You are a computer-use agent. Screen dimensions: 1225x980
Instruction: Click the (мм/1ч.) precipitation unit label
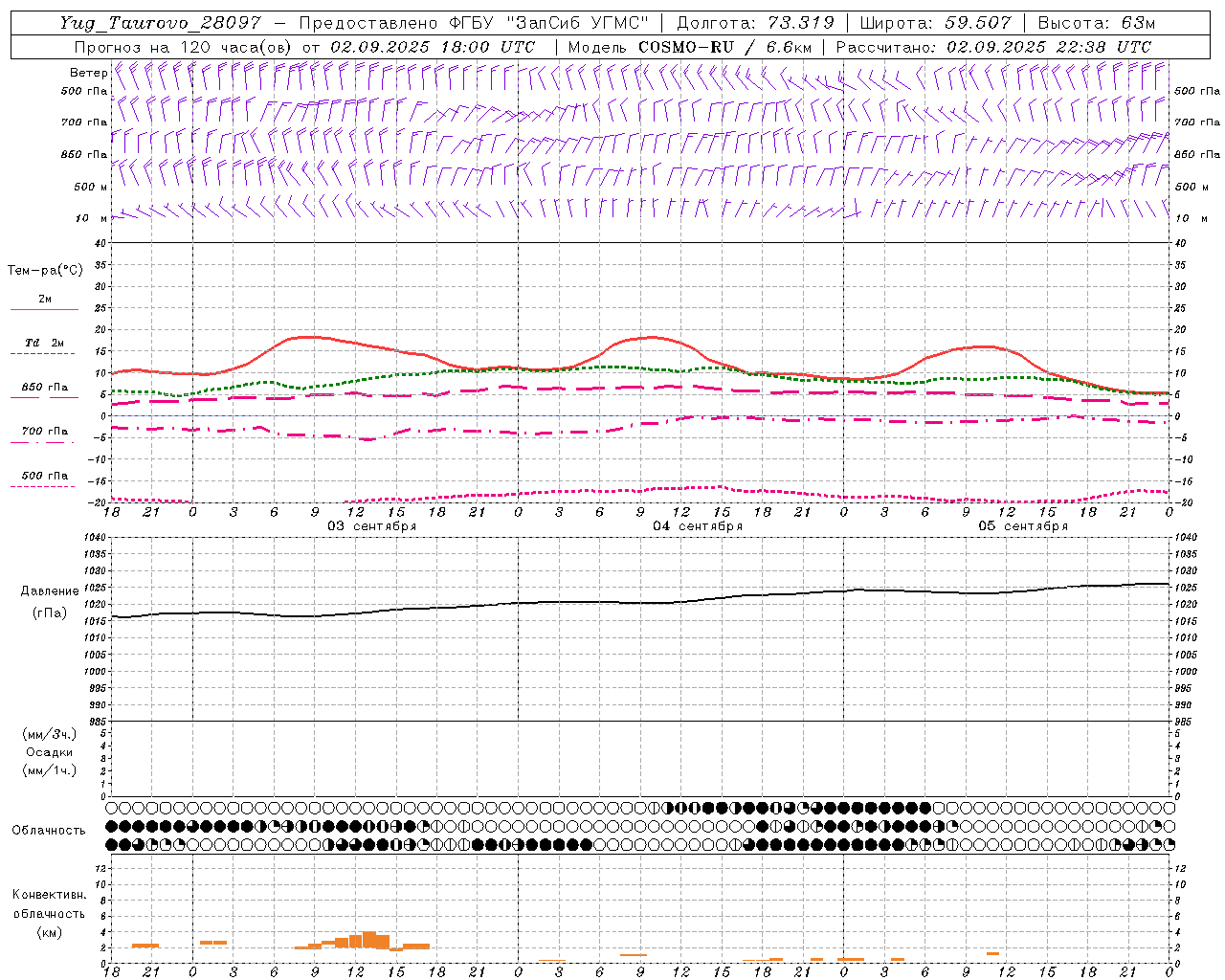(x=50, y=770)
